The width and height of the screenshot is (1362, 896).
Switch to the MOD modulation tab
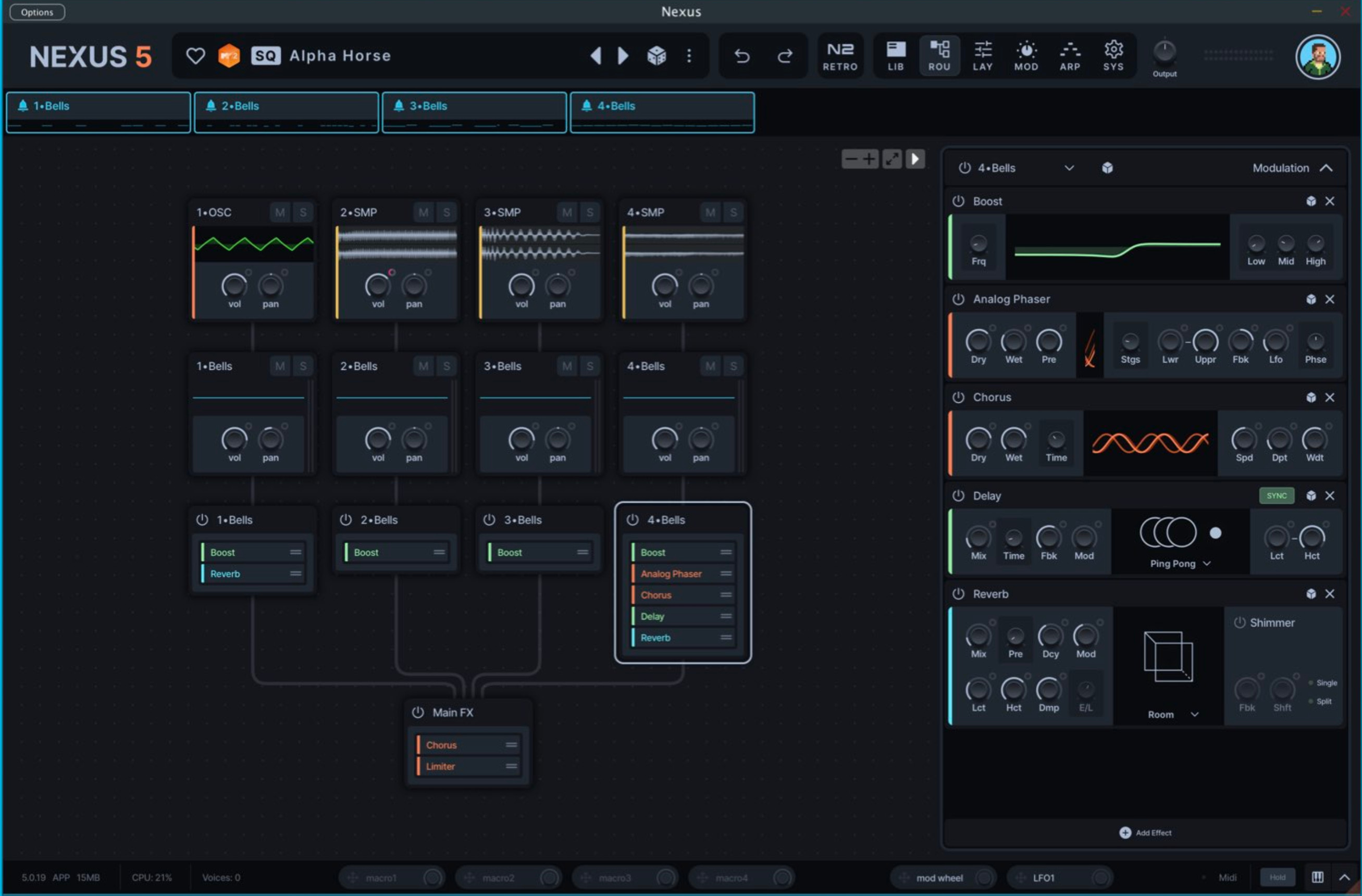(x=1026, y=56)
